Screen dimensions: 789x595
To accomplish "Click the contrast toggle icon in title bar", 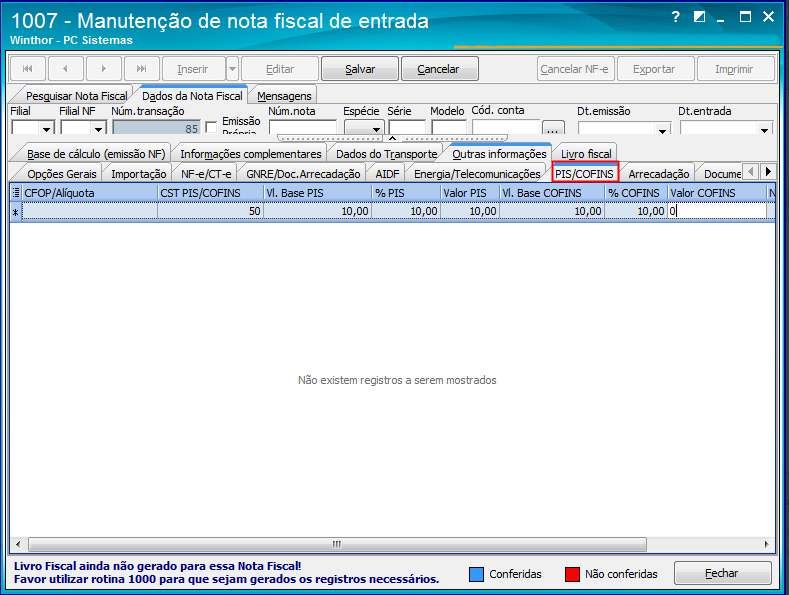I will (699, 17).
